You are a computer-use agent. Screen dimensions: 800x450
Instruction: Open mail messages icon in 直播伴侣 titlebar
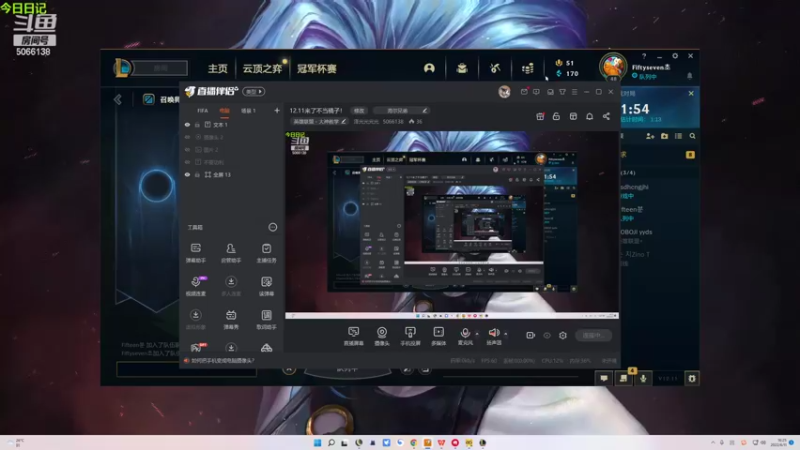(x=524, y=92)
